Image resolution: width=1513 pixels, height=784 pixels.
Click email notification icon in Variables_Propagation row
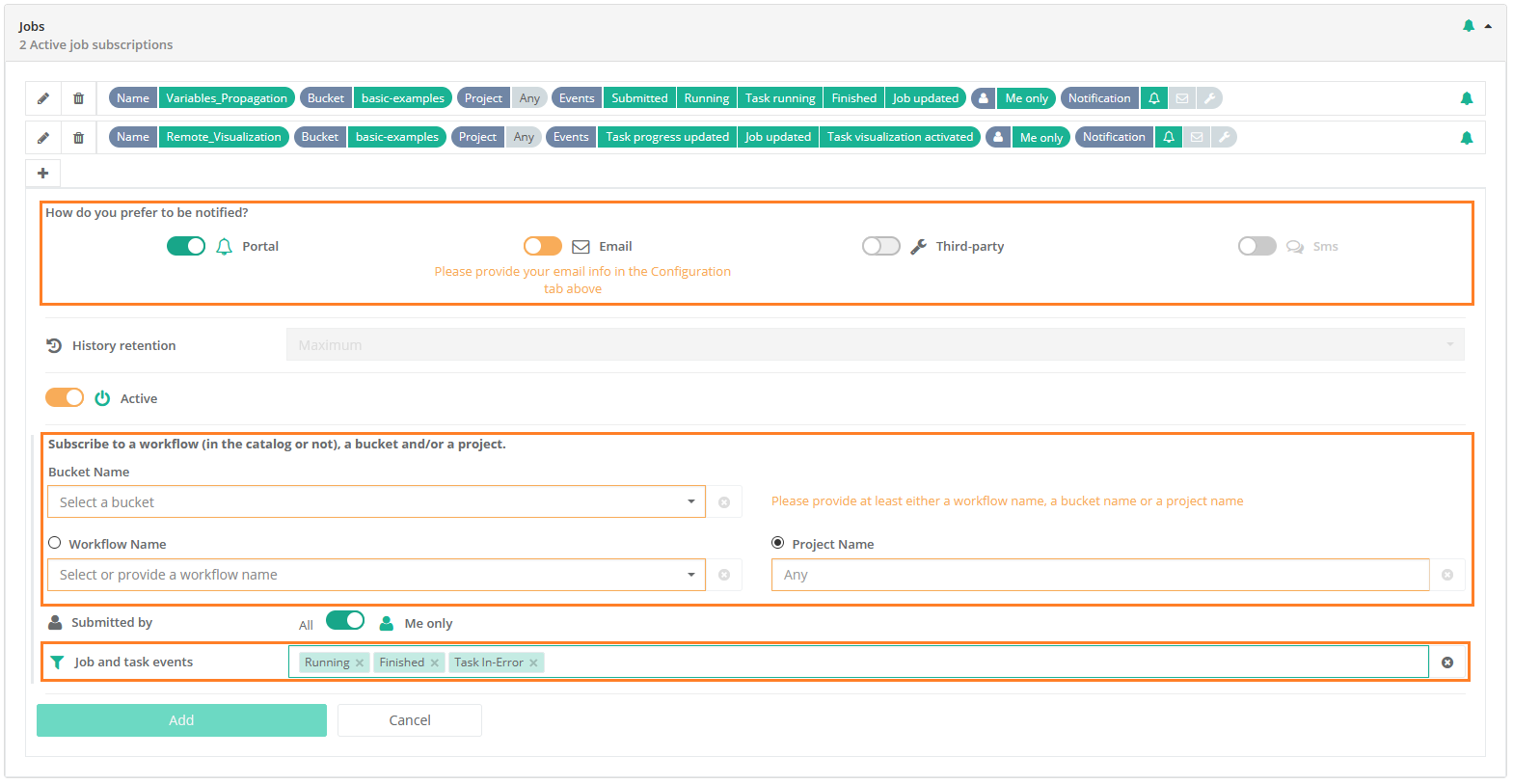[1182, 98]
